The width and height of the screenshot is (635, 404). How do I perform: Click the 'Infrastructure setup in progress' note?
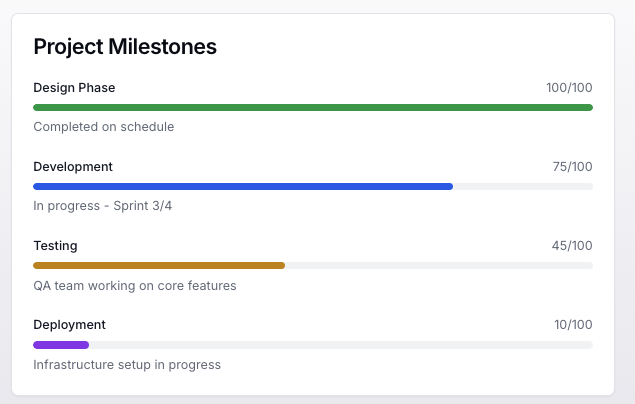click(x=127, y=364)
